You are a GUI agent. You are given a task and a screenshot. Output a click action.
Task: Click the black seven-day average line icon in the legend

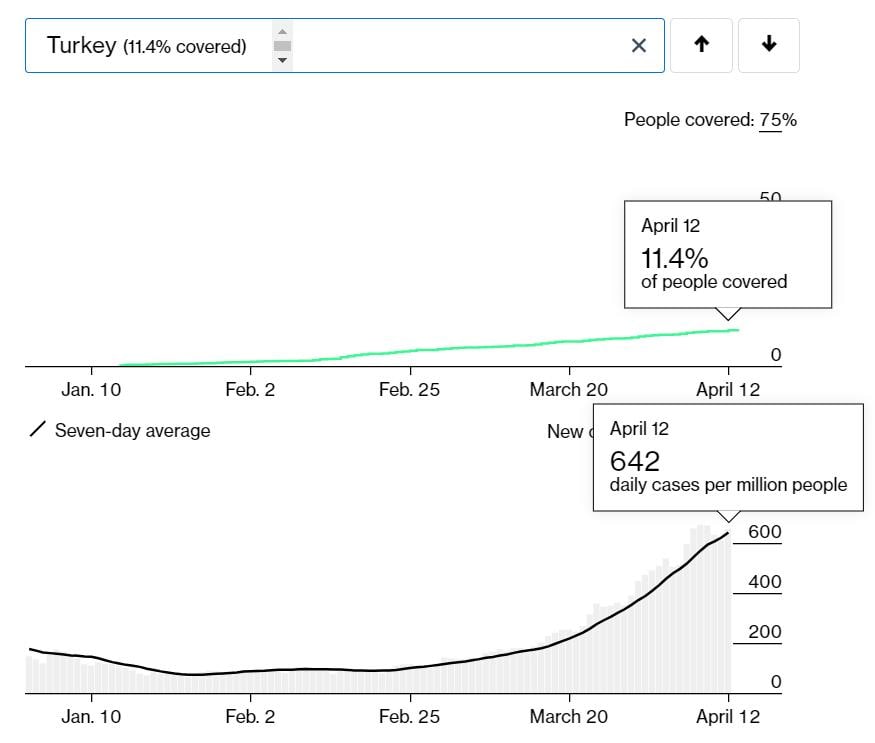37,429
